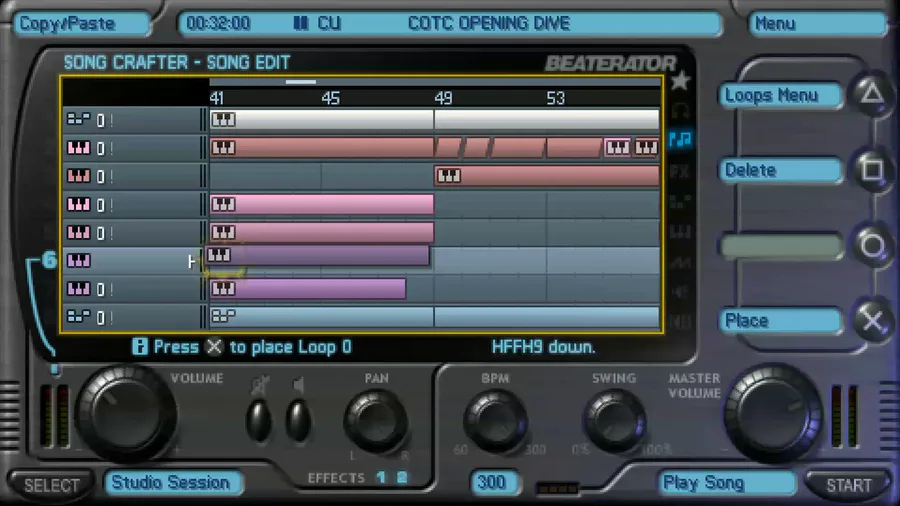The image size is (900, 506).
Task: Click the drum icon on the blue-loop track header
Action: click(78, 317)
